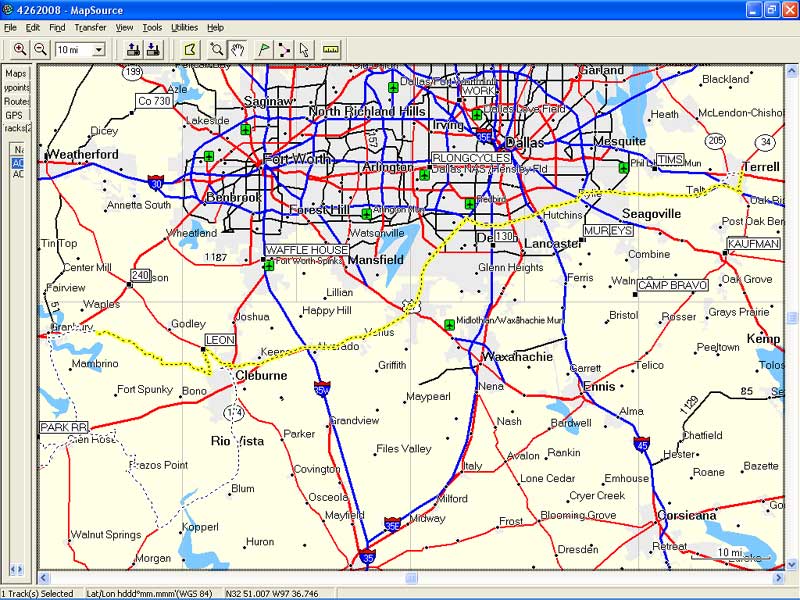Click the map's horizontal scrollbar right arrow

(x=779, y=578)
